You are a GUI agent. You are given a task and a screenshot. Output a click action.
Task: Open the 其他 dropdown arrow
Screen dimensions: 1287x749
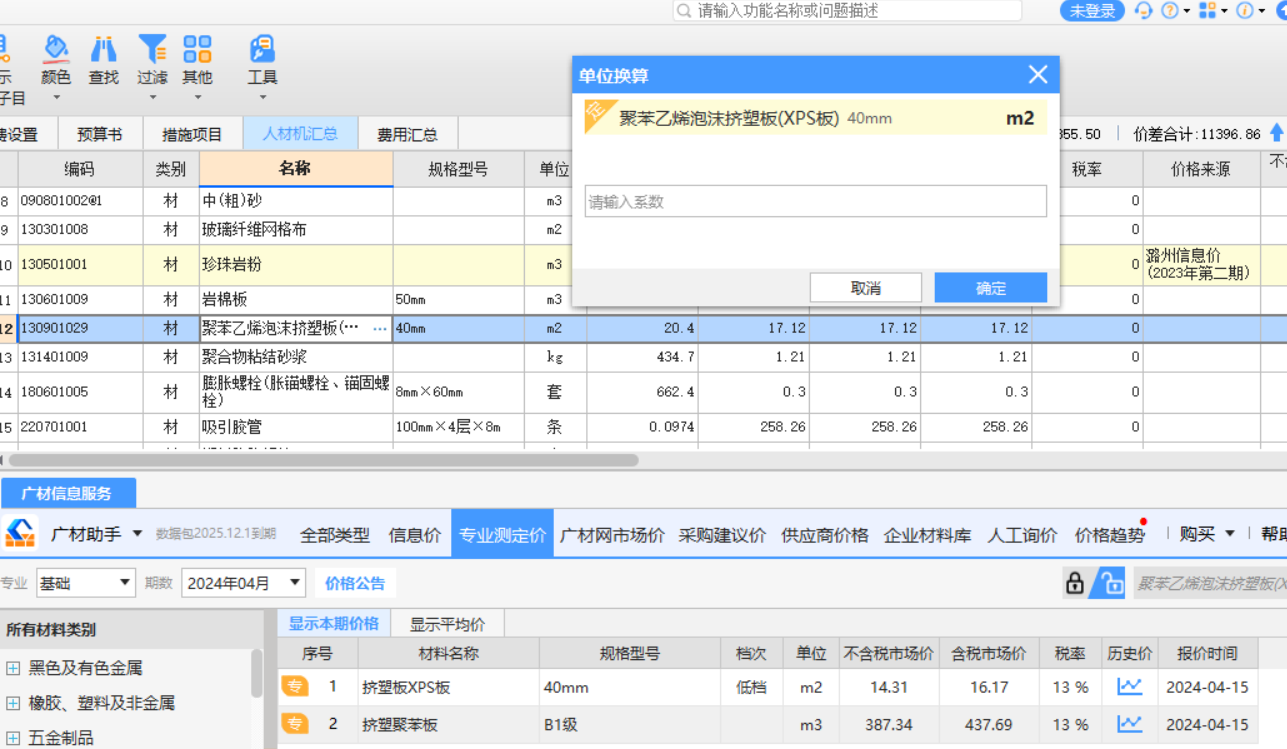(197, 98)
